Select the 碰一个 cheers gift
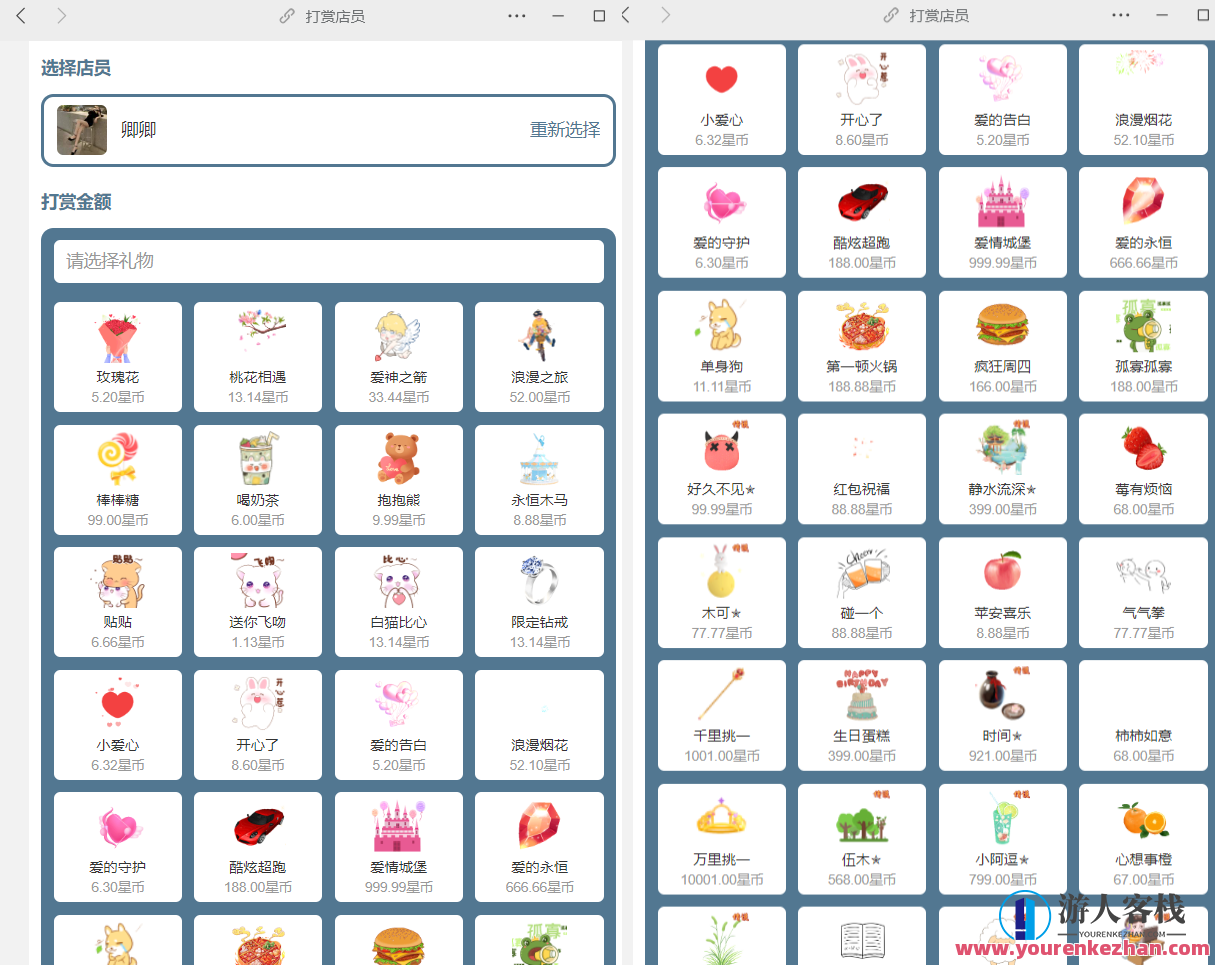This screenshot has height=965, width=1215. pyautogui.click(x=862, y=593)
